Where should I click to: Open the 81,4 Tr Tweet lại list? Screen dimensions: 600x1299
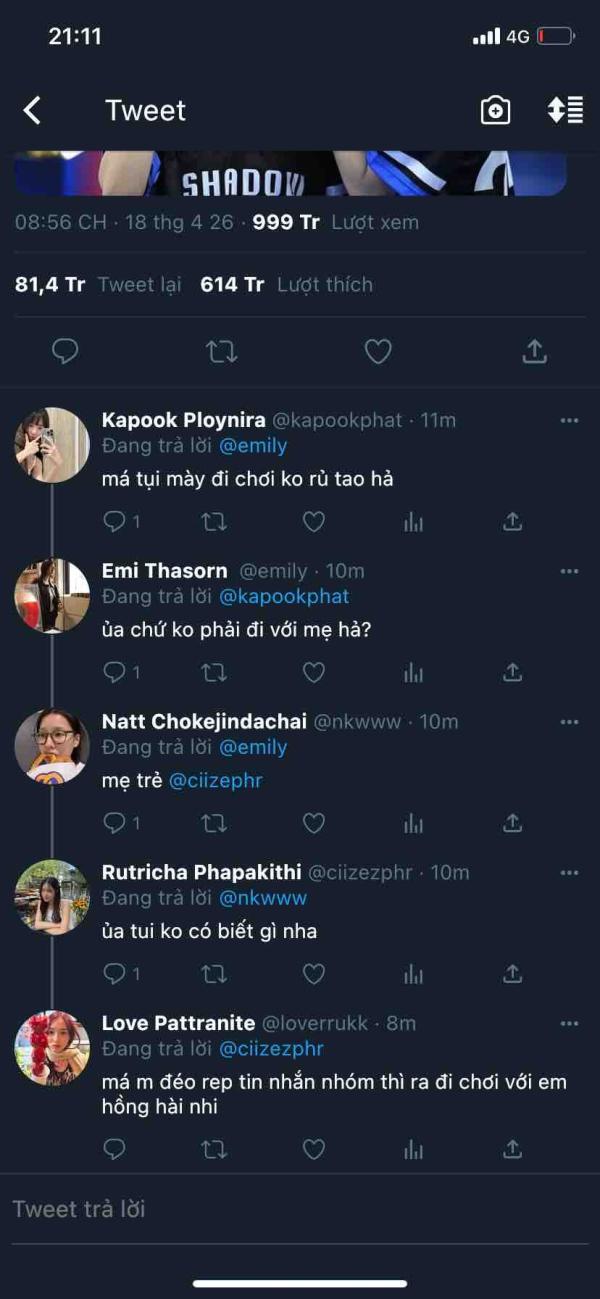point(98,285)
